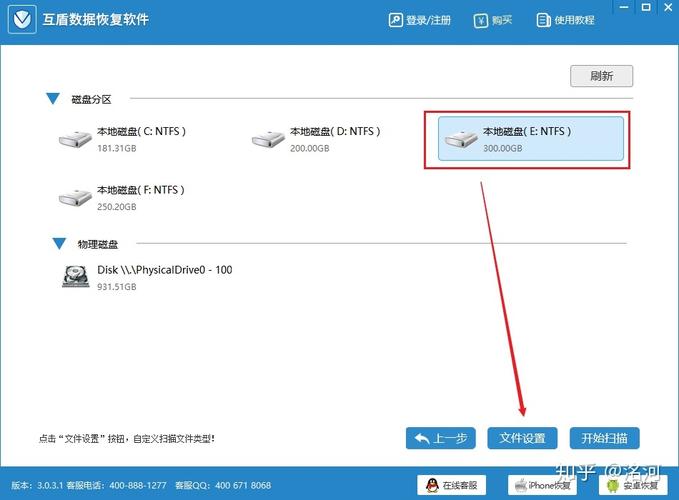
Task: Collapse the 磁盘分区 section triangle
Action: [53, 99]
